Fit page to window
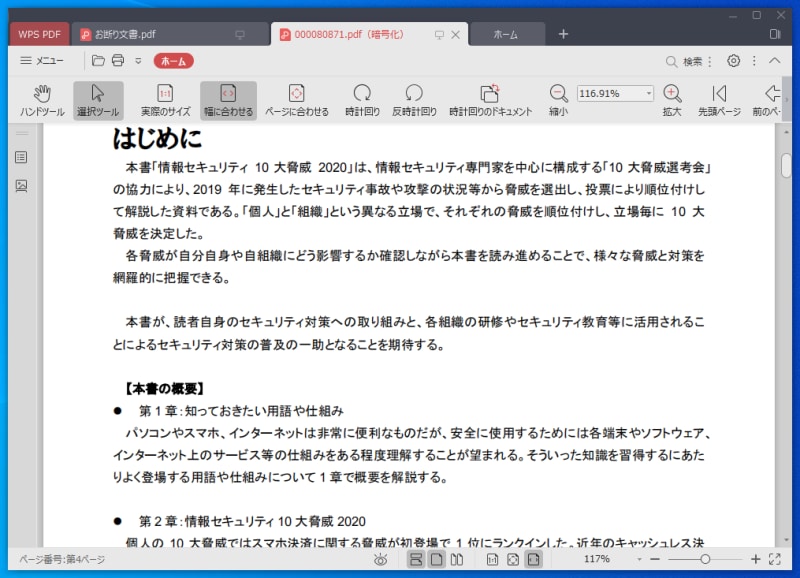The image size is (800, 578). pos(296,100)
